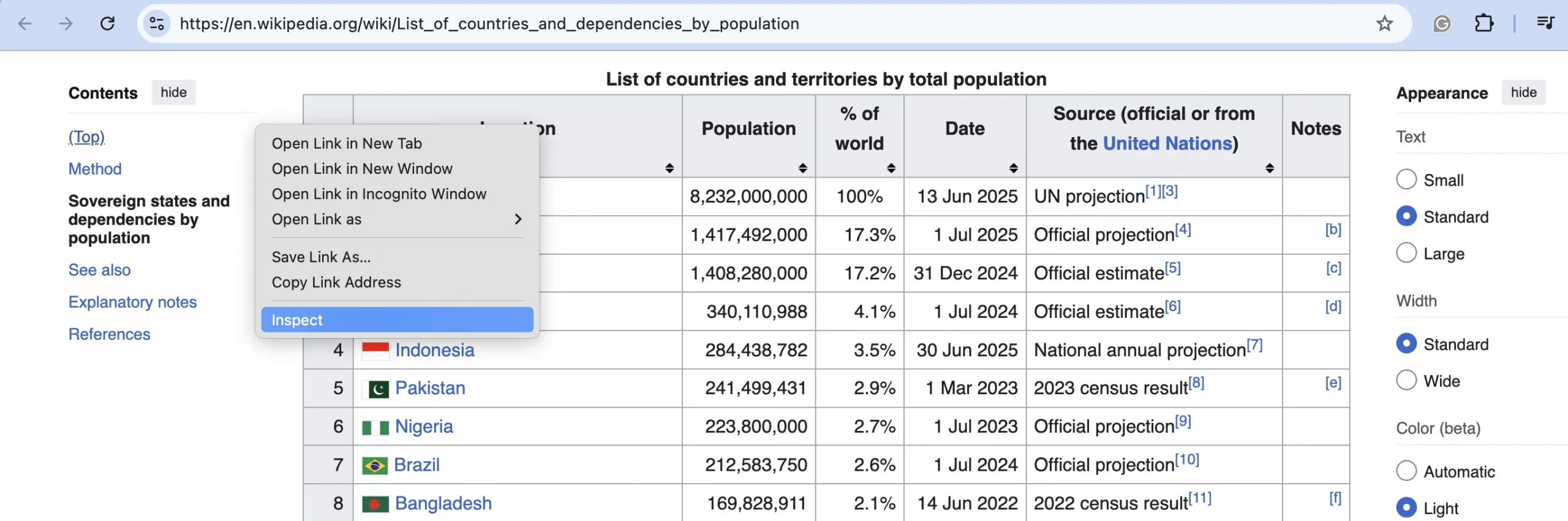1568x521 pixels.
Task: Click the Bangladesh flag icon
Action: point(375,504)
